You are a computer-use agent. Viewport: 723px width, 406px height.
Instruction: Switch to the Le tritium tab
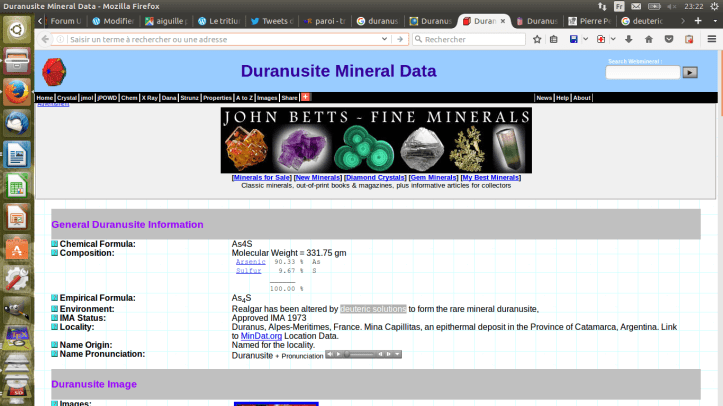219,21
